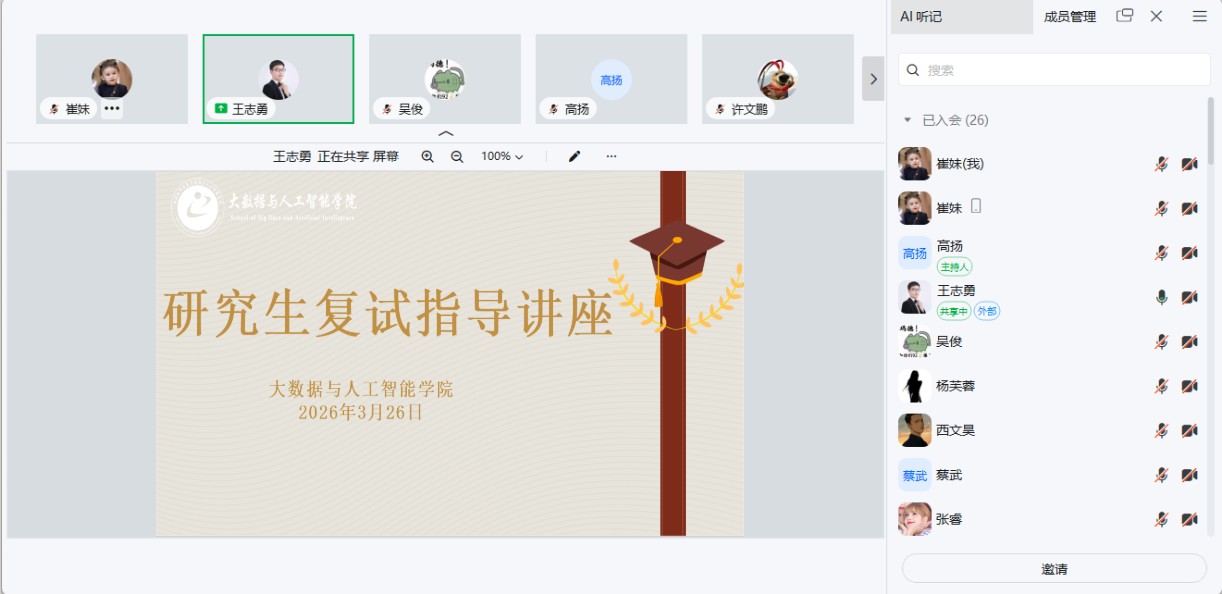
Task: Click the member list scrollbar
Action: (x=1211, y=130)
